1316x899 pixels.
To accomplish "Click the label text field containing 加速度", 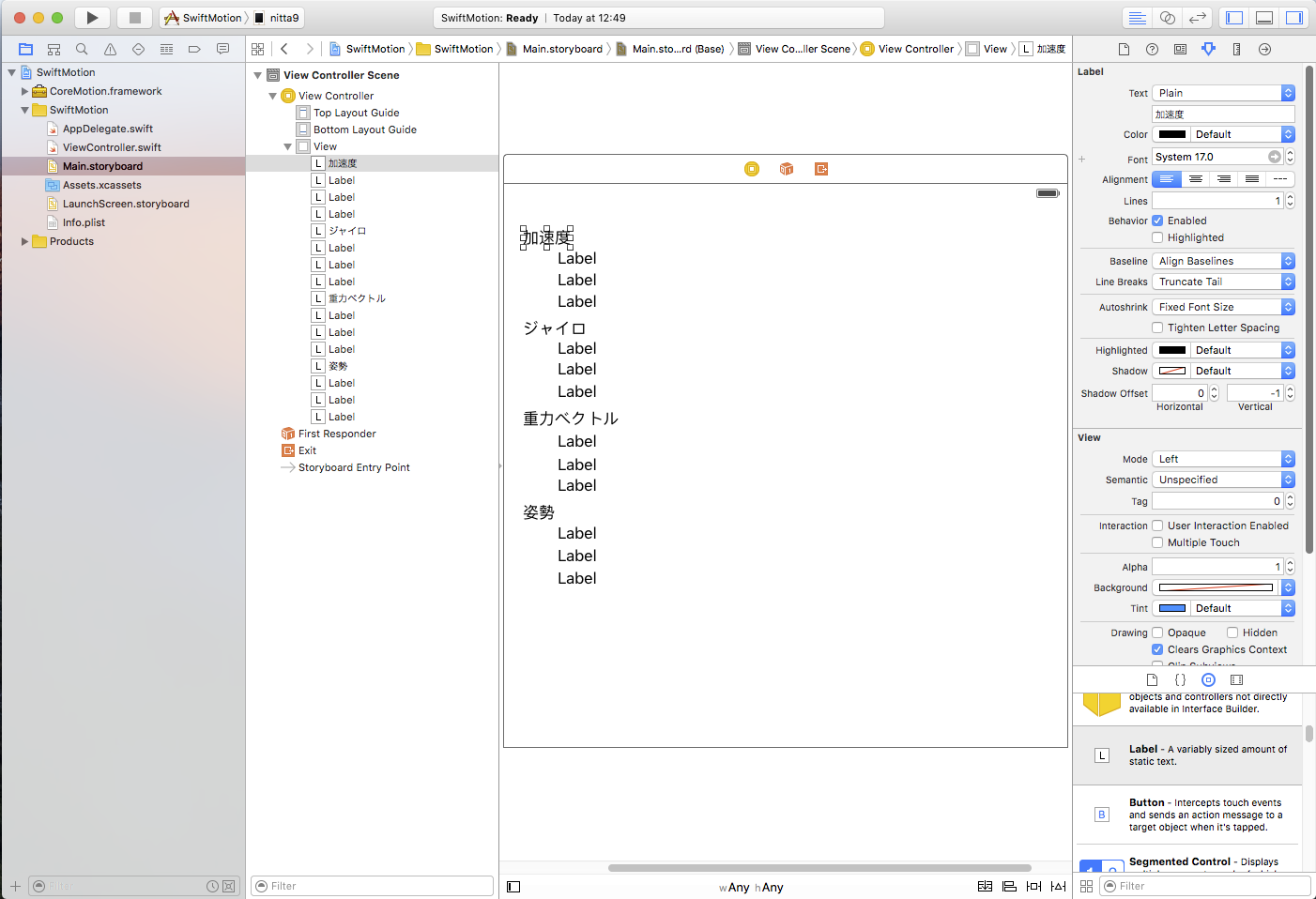I will pyautogui.click(x=1223, y=114).
